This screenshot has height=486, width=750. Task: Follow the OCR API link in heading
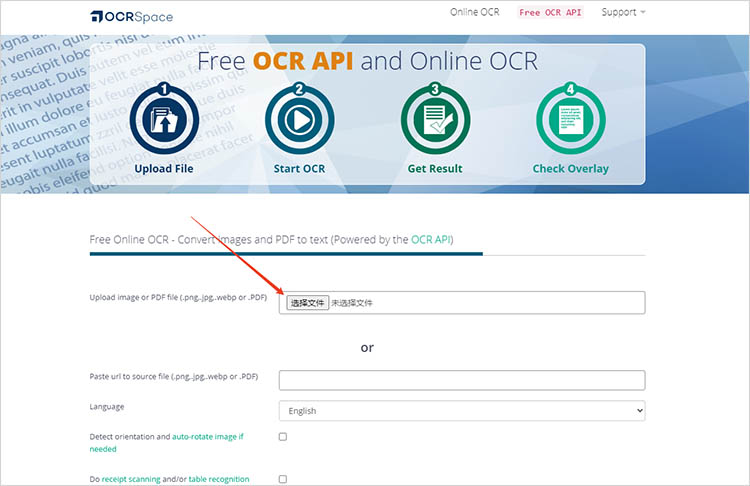pyautogui.click(x=430, y=240)
